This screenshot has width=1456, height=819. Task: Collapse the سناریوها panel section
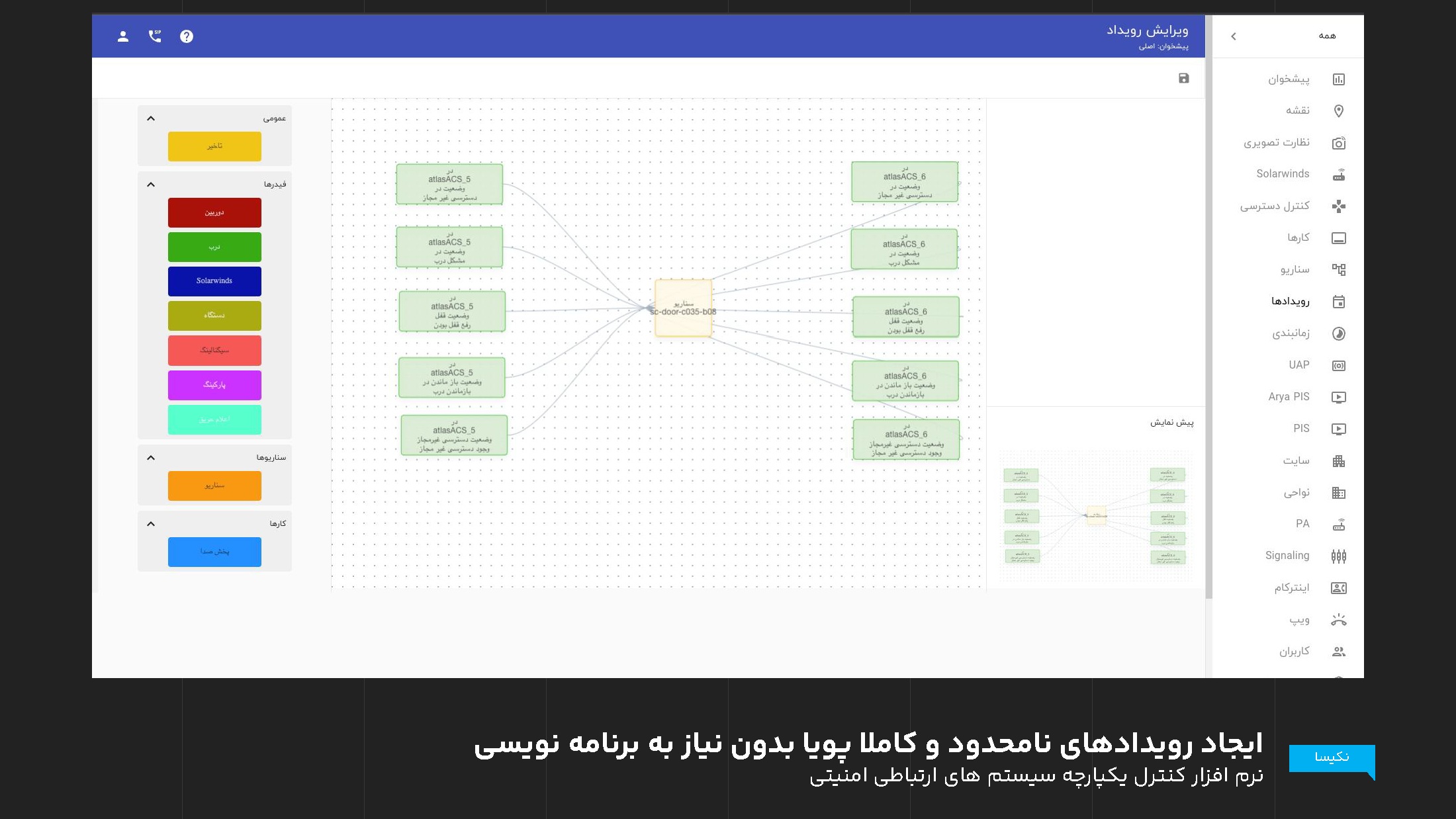[151, 458]
